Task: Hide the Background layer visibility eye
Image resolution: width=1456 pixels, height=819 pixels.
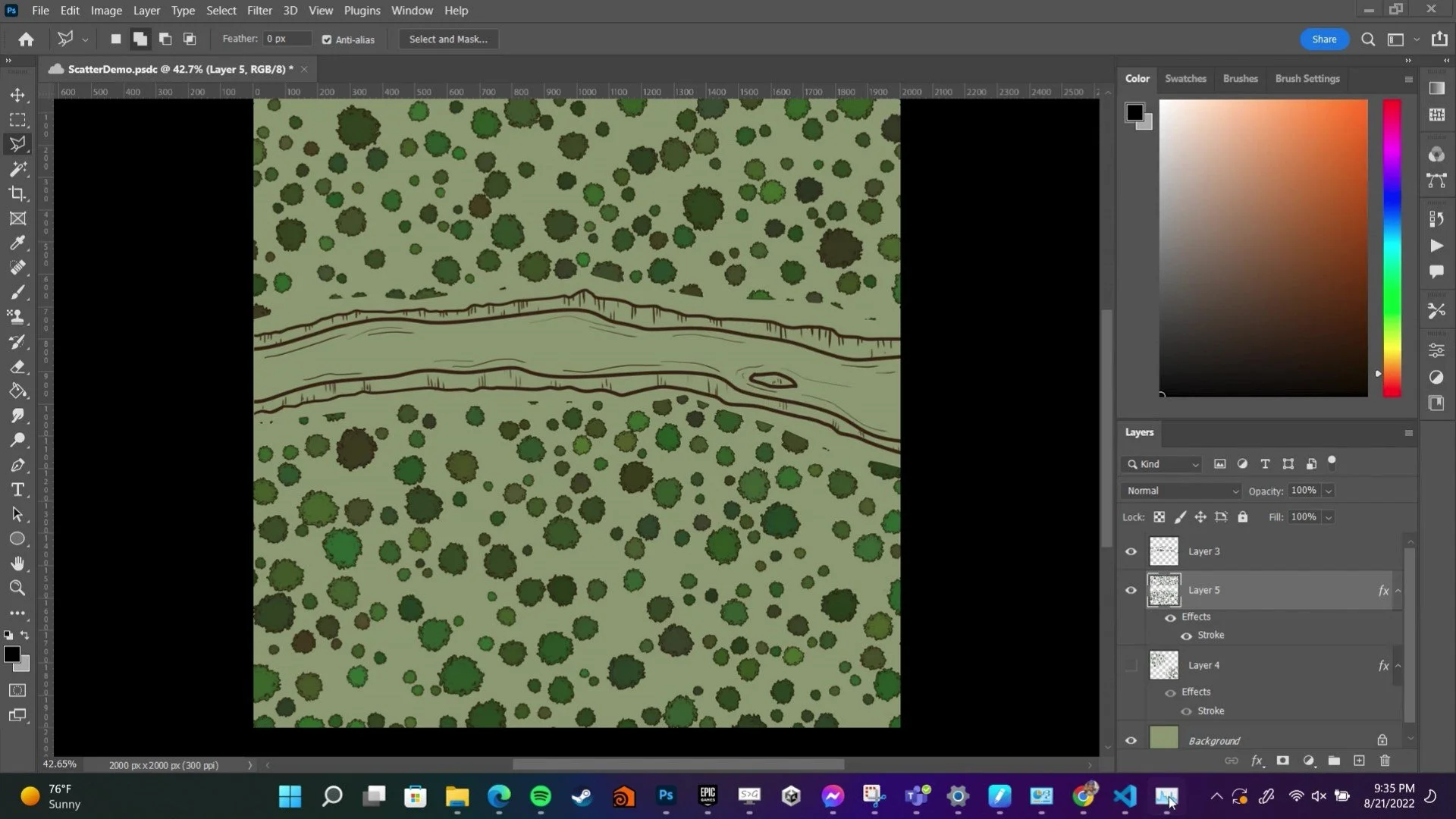Action: 1131,741
